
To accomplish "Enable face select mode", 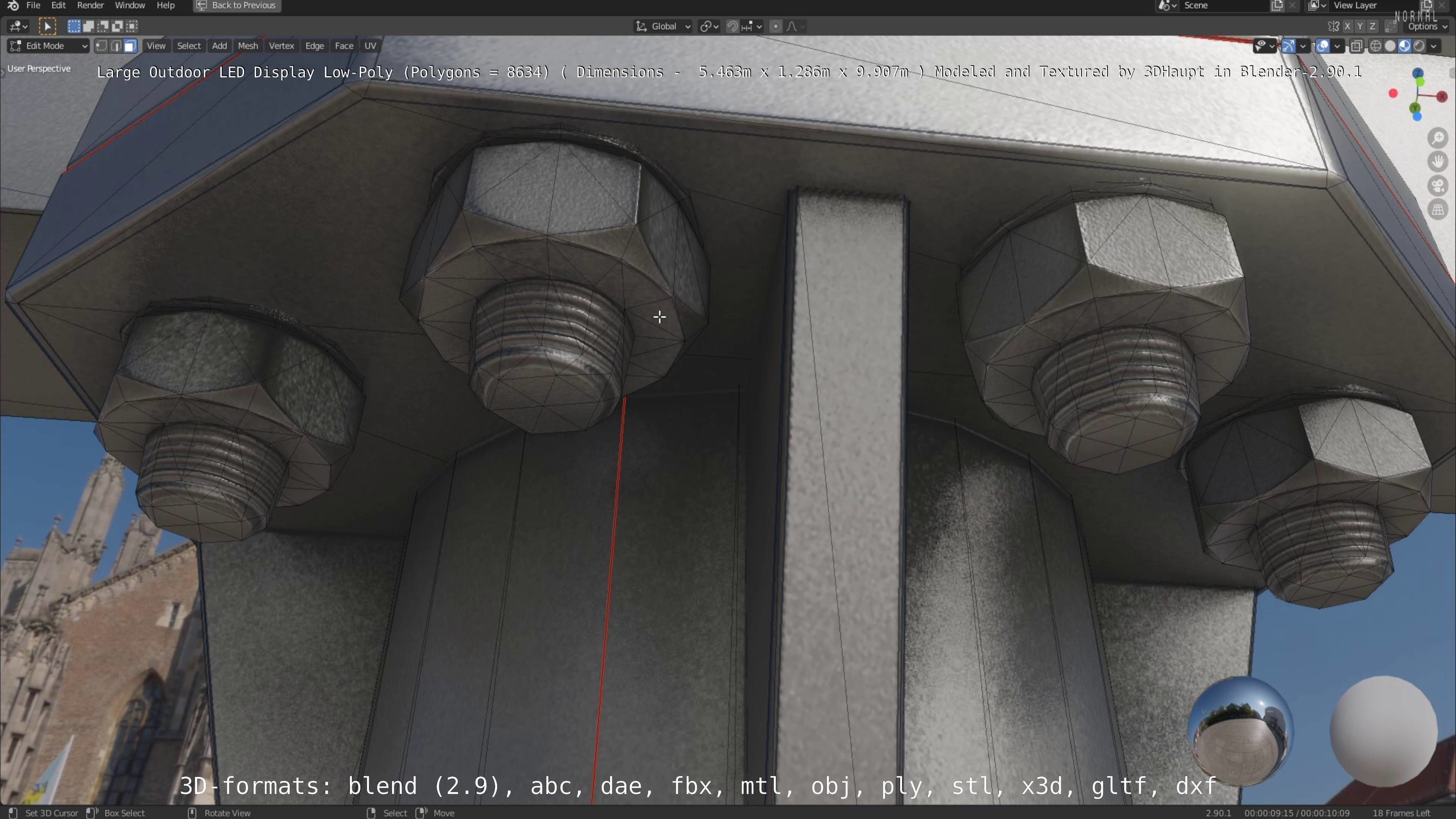I will 130,46.
